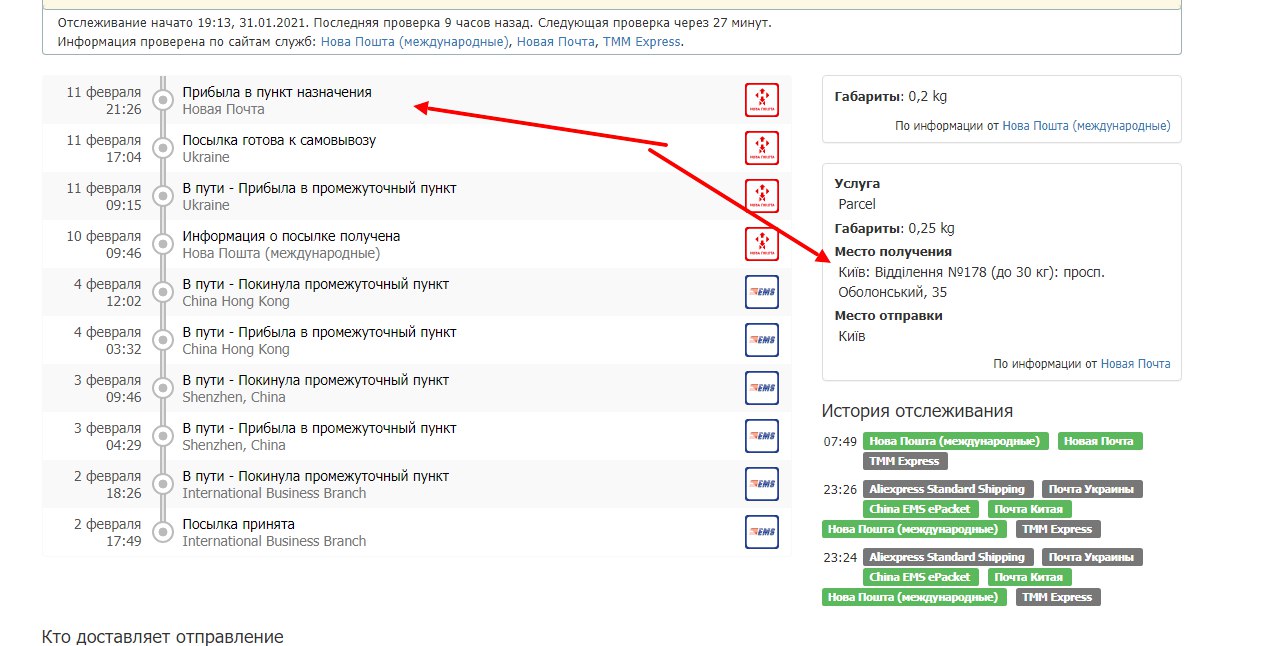1271x646 pixels.
Task: Open 'TMM Express' link in top info box
Action: coord(641,42)
